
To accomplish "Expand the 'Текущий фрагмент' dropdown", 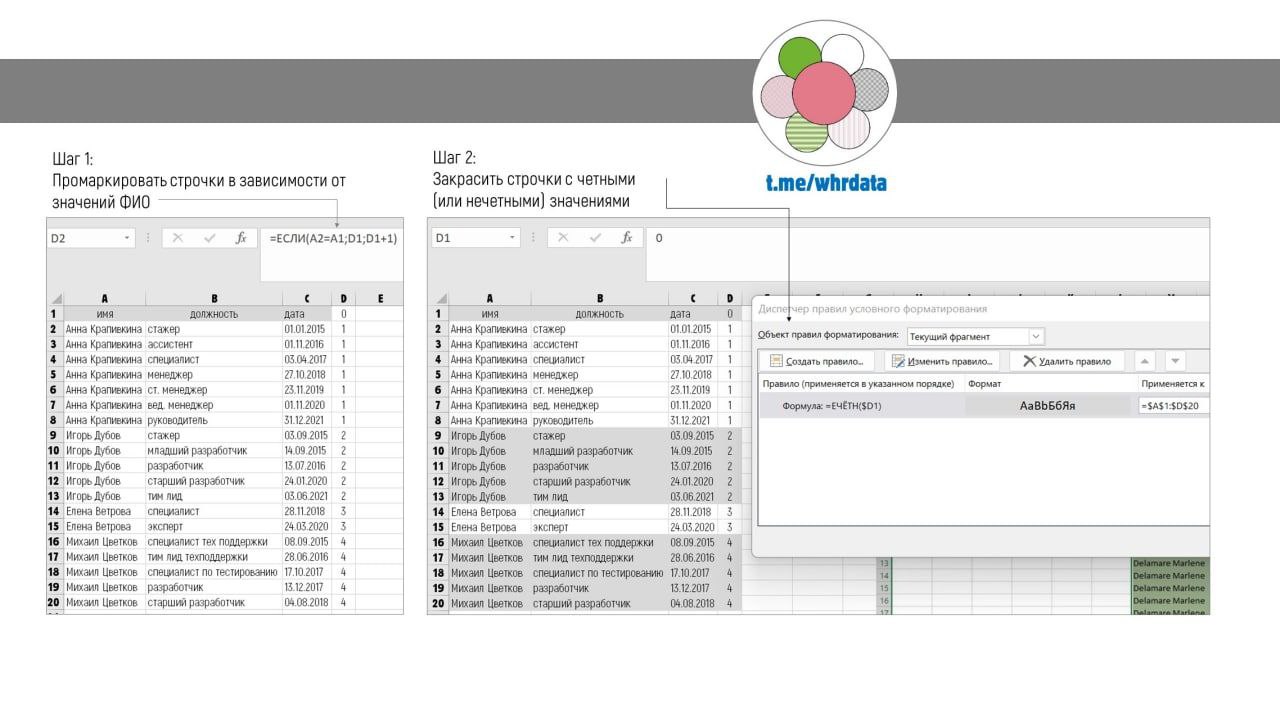I will [1036, 336].
